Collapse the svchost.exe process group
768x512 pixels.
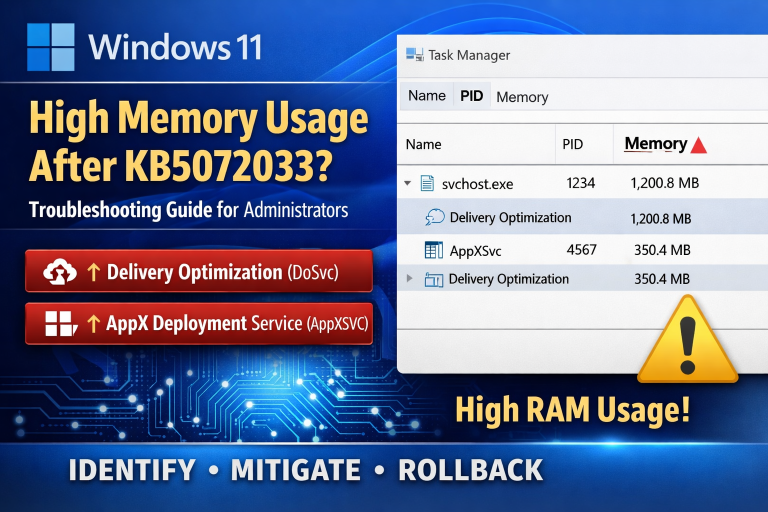(408, 183)
